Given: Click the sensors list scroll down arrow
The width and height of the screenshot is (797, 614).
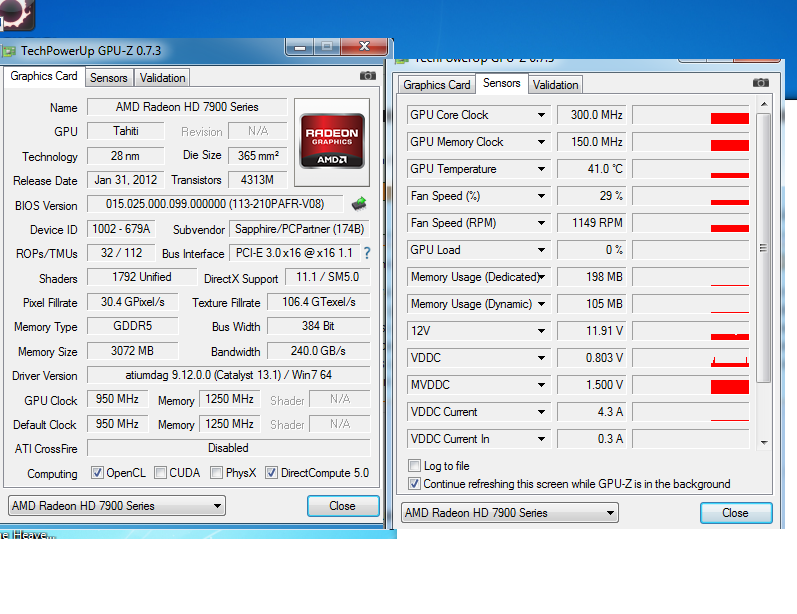Looking at the screenshot, I should click(x=763, y=443).
